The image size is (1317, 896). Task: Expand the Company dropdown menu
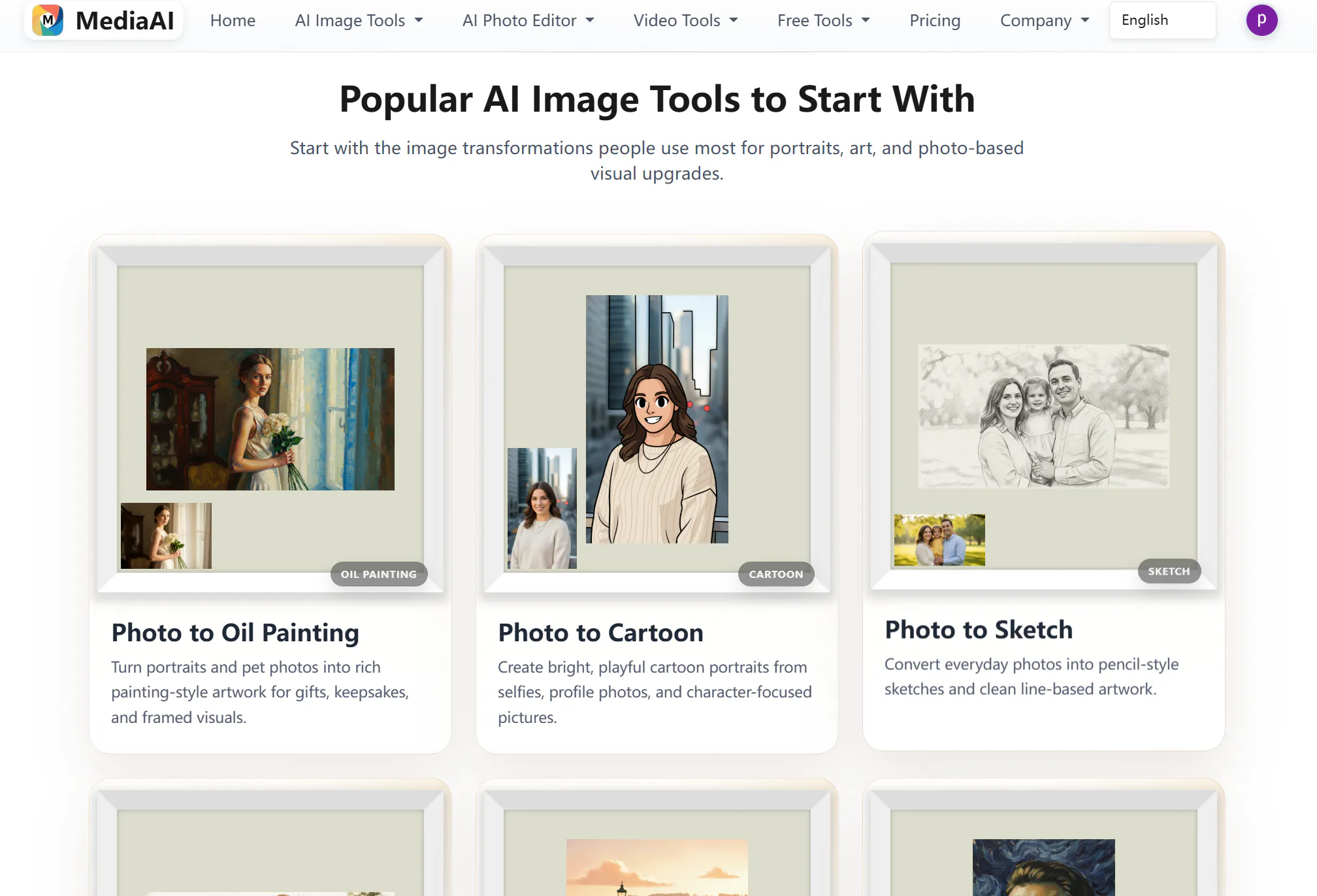1045,20
